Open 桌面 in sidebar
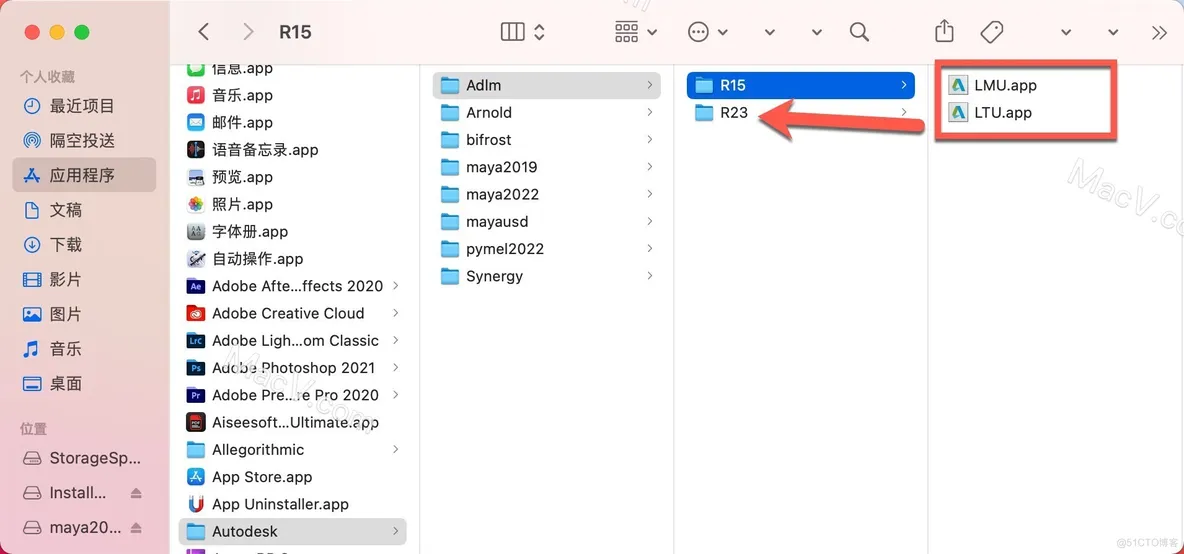This screenshot has height=554, width=1184. tap(84, 383)
